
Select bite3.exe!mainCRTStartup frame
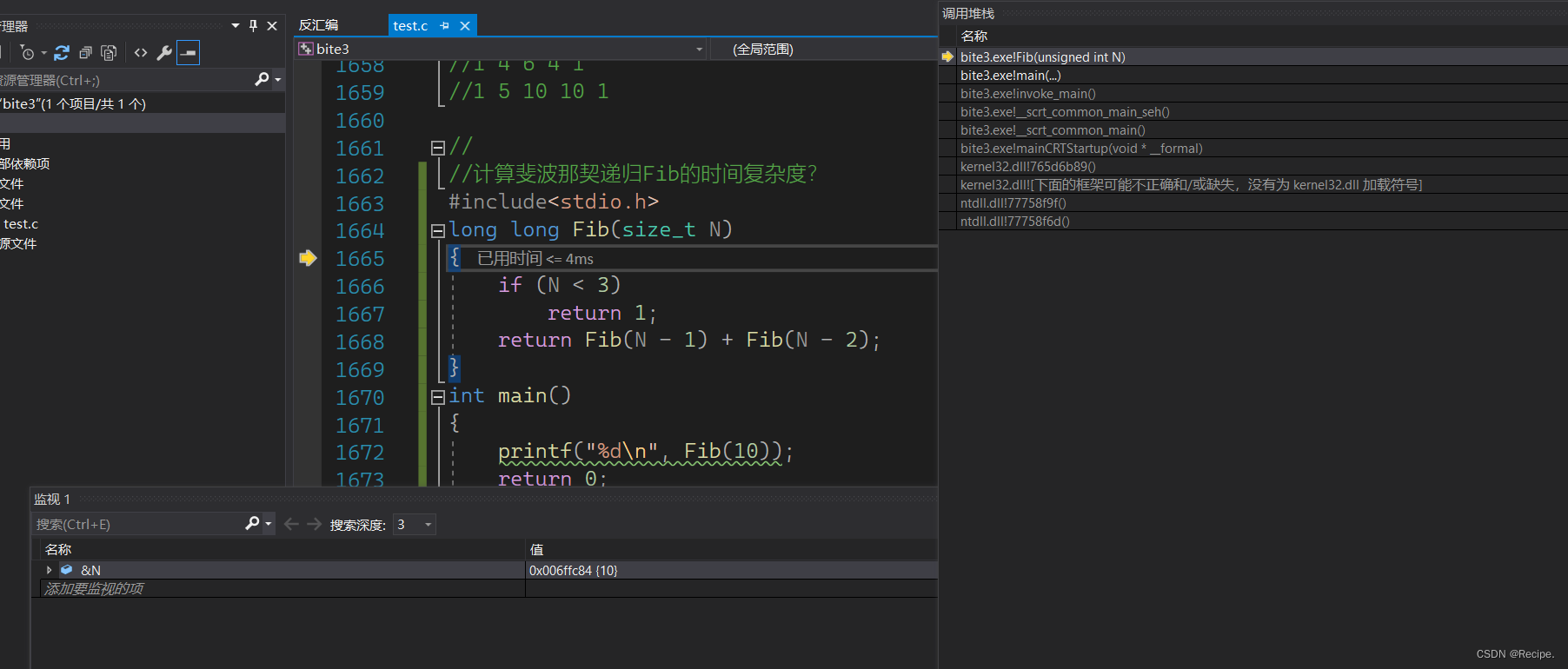(x=1081, y=149)
